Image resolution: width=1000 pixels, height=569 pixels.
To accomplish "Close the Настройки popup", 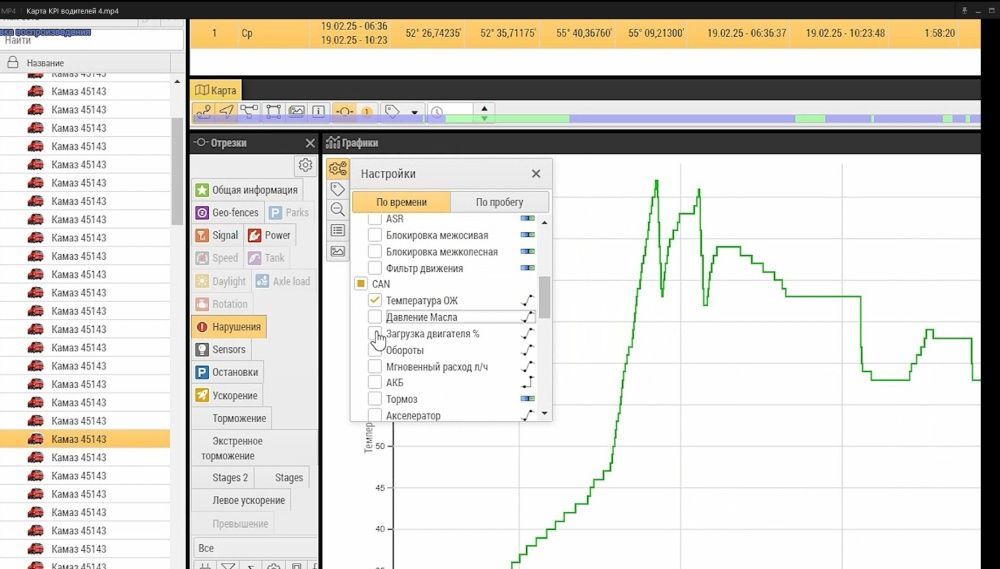I will click(536, 174).
